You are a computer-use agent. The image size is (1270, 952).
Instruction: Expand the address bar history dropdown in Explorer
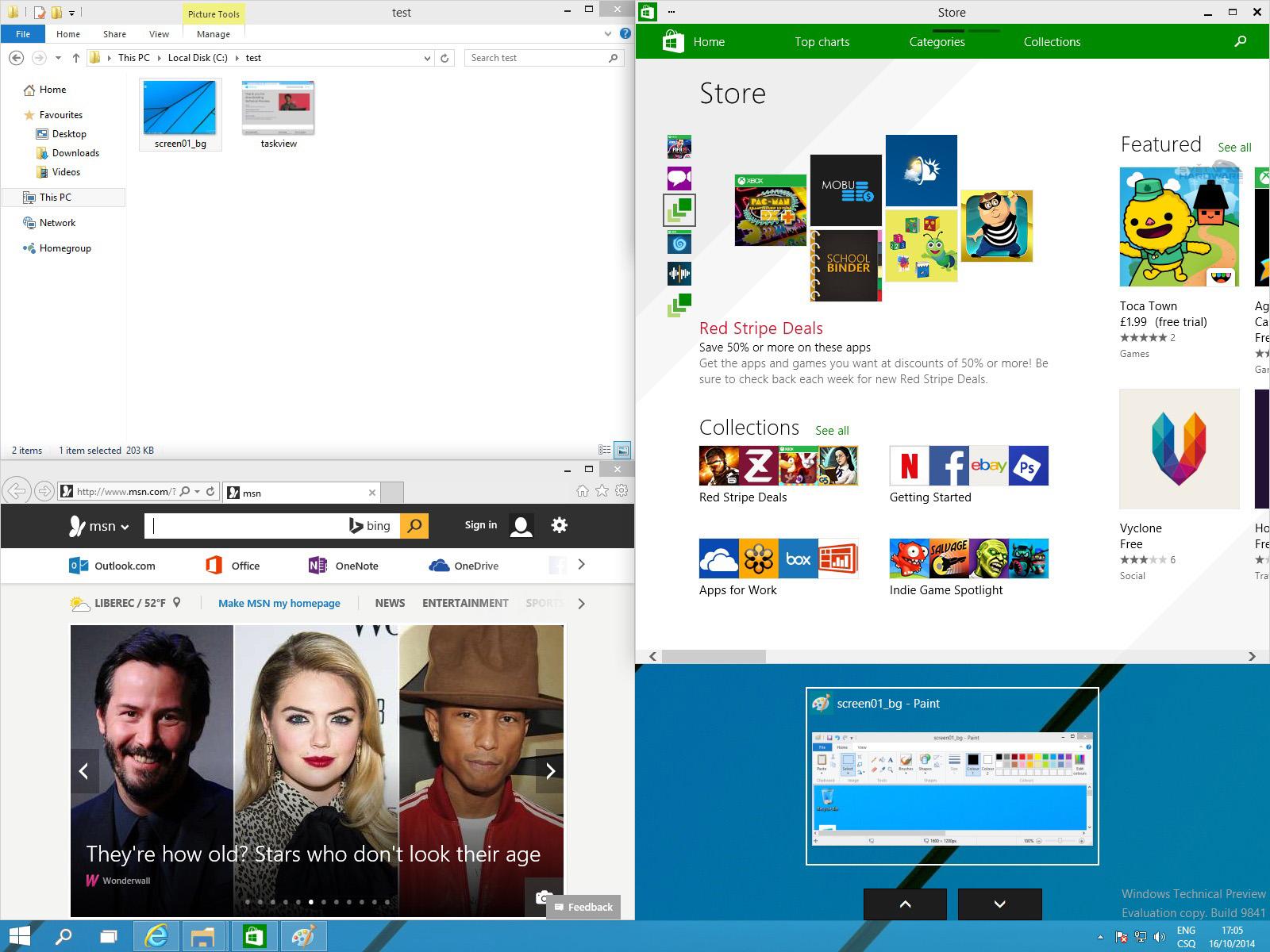427,57
